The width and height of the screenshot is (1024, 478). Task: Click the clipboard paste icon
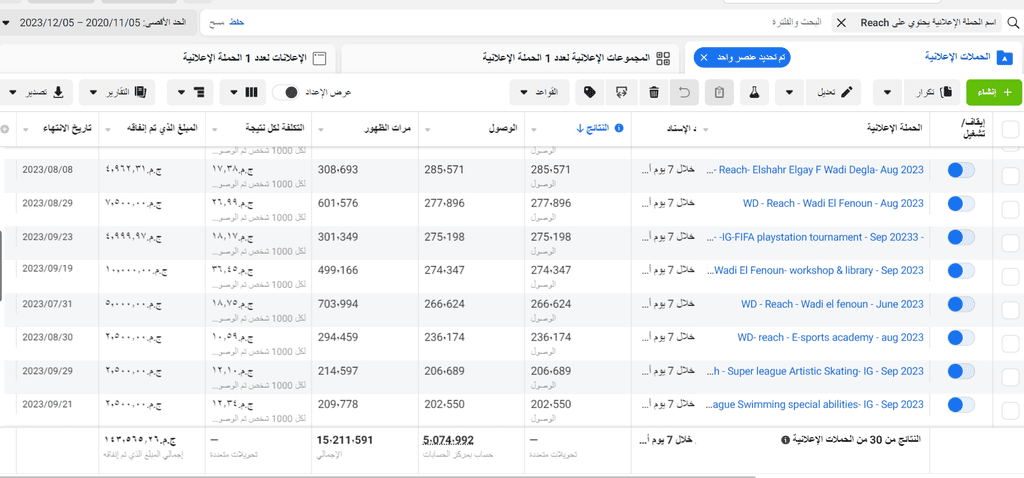719,93
